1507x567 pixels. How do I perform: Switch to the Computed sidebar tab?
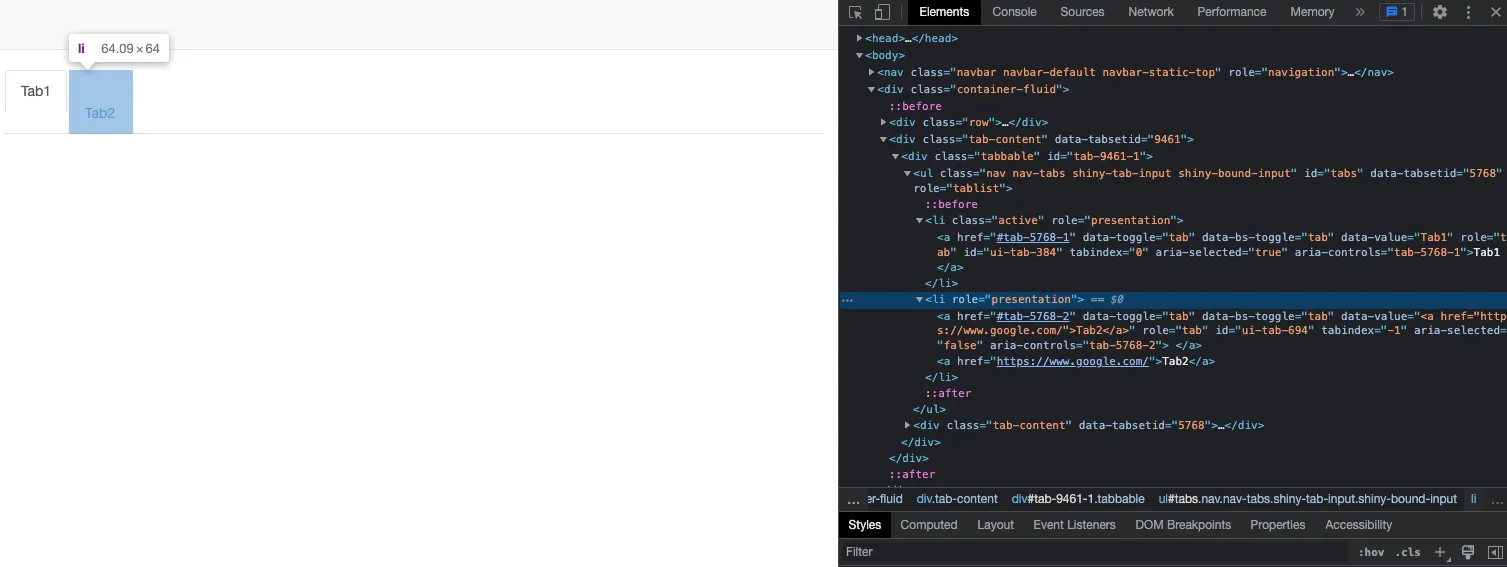tap(929, 525)
